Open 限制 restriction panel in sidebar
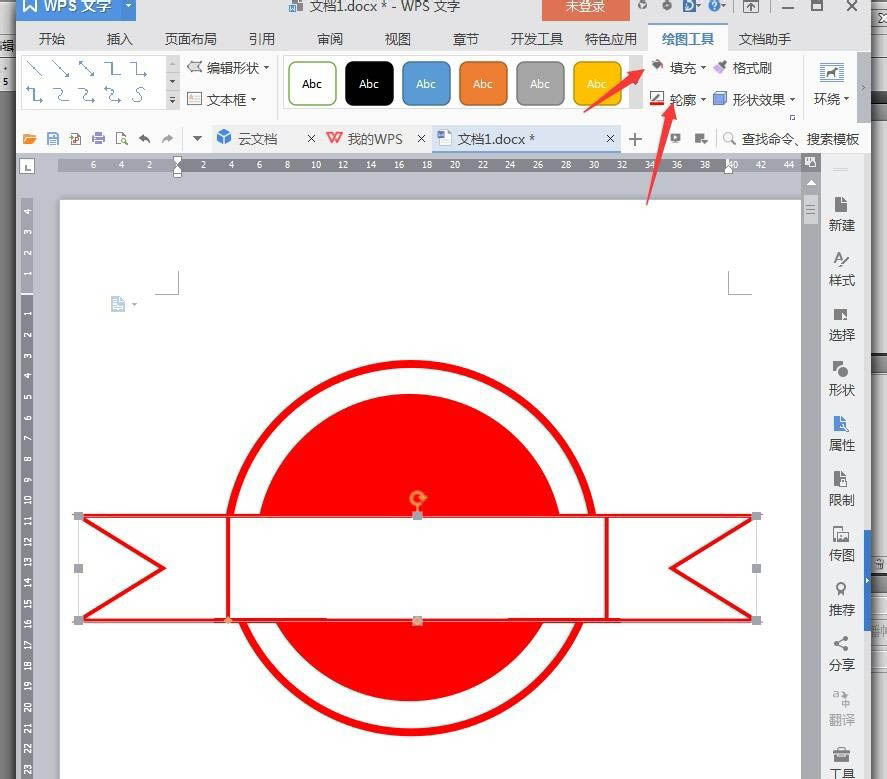887x779 pixels. tap(841, 489)
